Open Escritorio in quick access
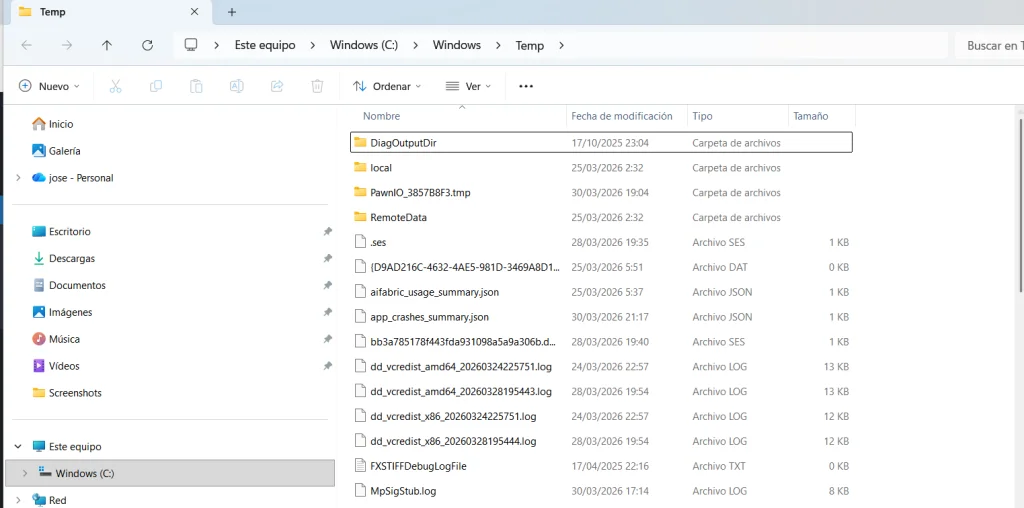Viewport: 1024px width, 508px height. [61, 232]
